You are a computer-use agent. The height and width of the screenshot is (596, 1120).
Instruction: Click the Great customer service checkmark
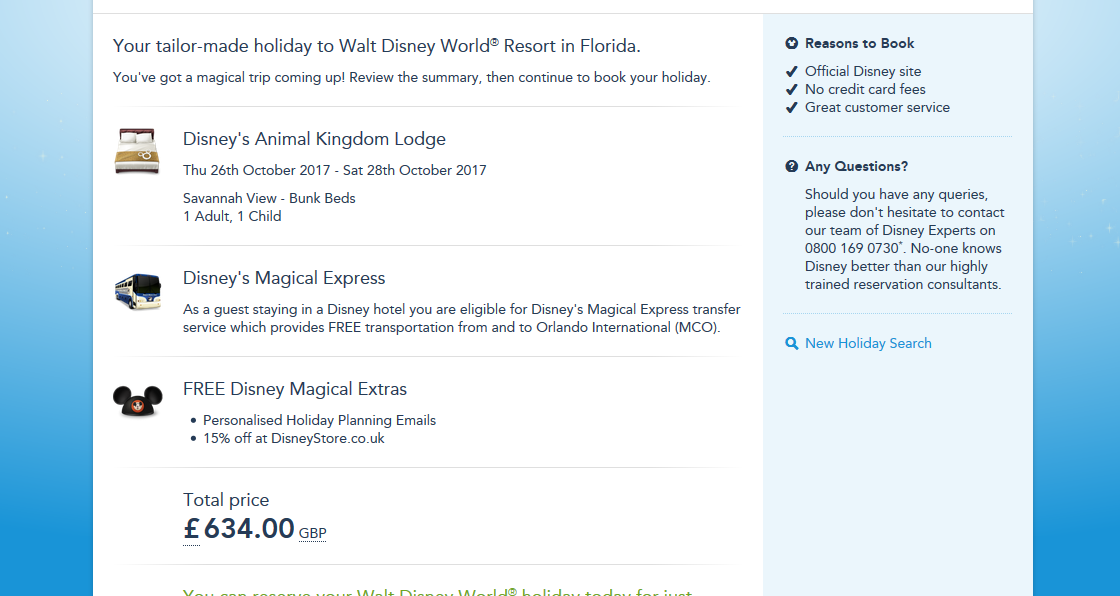click(x=792, y=107)
